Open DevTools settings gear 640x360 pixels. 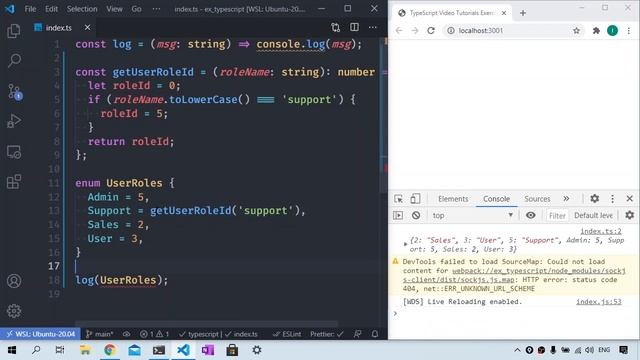point(594,199)
